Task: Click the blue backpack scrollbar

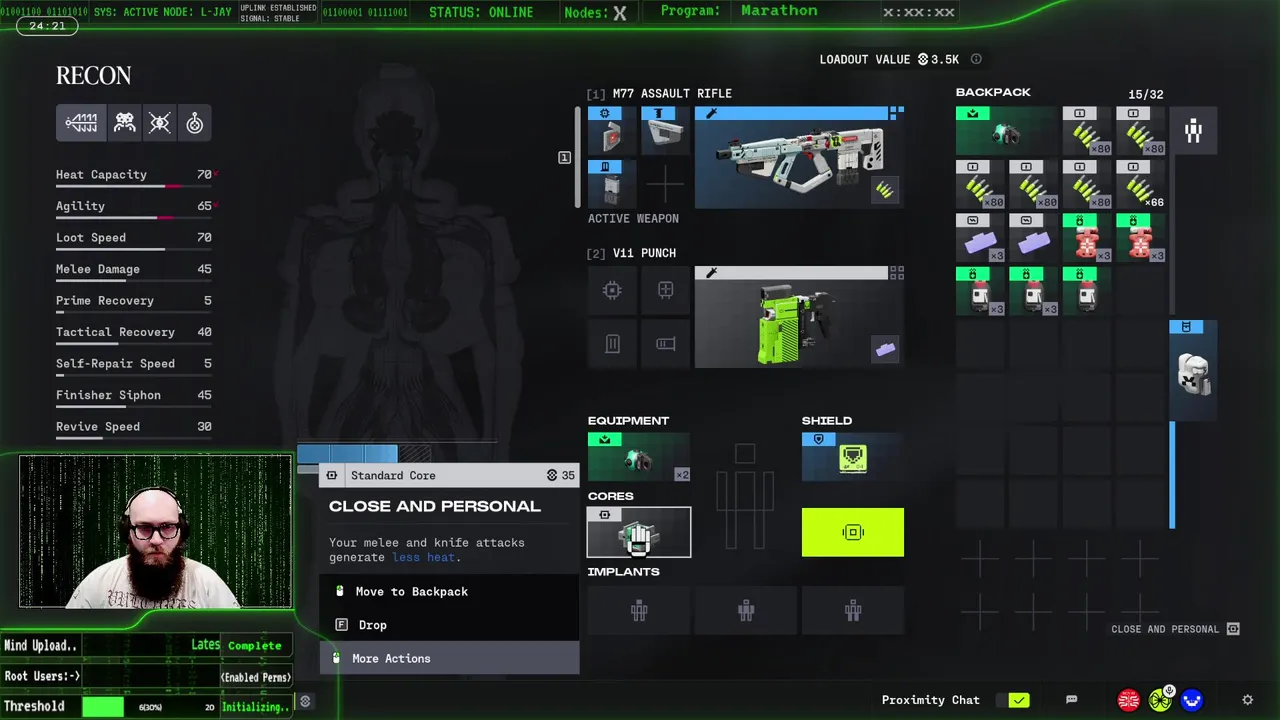Action: click(x=1172, y=474)
